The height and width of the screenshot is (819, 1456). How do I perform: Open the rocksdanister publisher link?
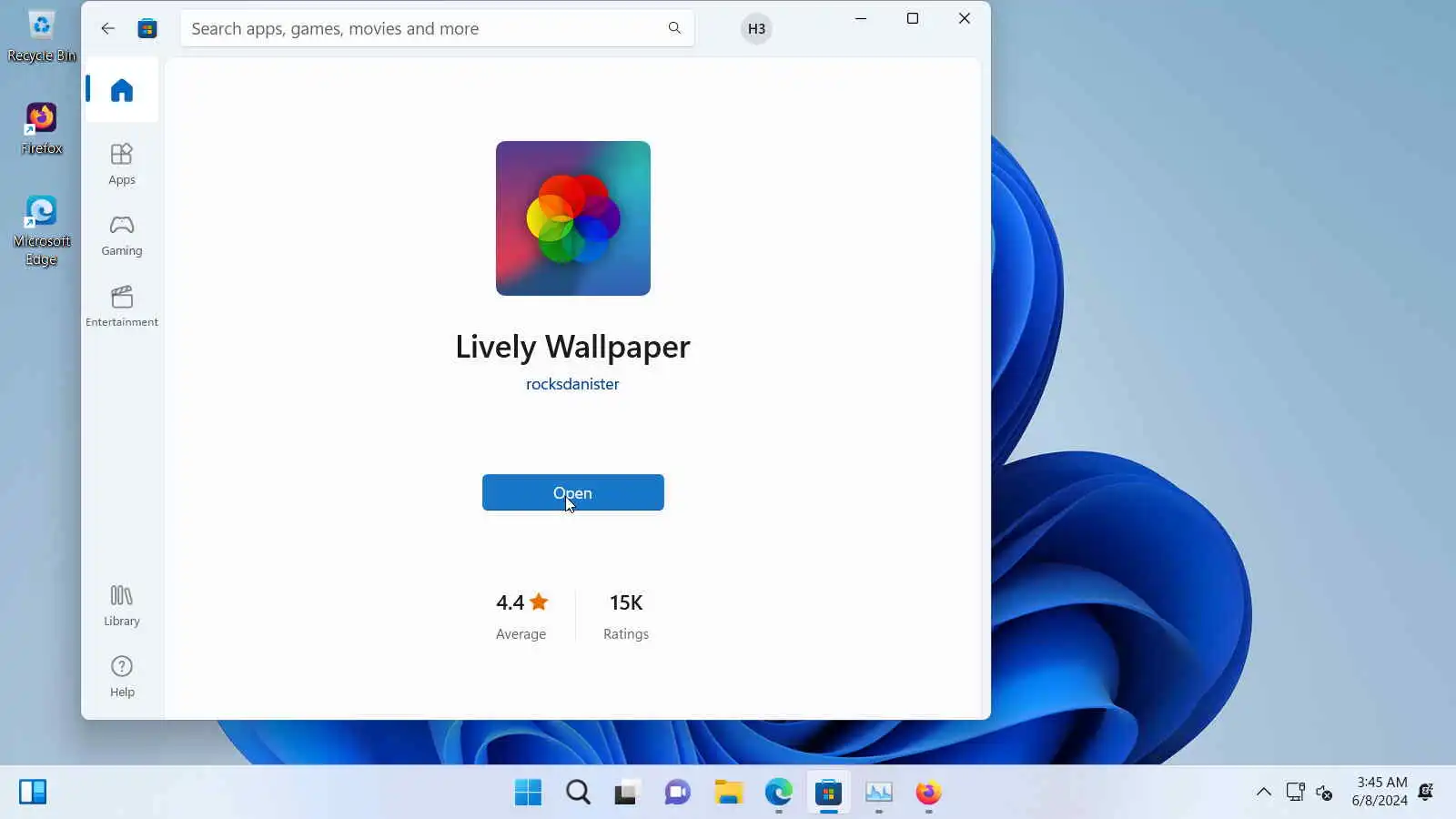[x=572, y=384]
